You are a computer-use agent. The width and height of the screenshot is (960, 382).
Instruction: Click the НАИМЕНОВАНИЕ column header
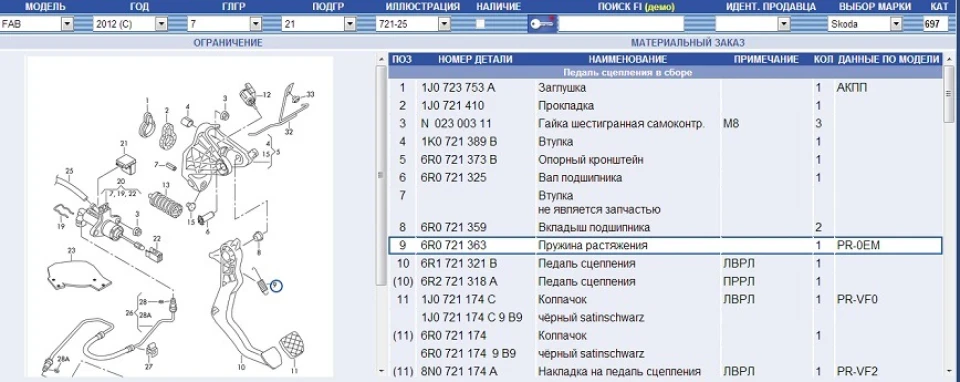tap(628, 59)
